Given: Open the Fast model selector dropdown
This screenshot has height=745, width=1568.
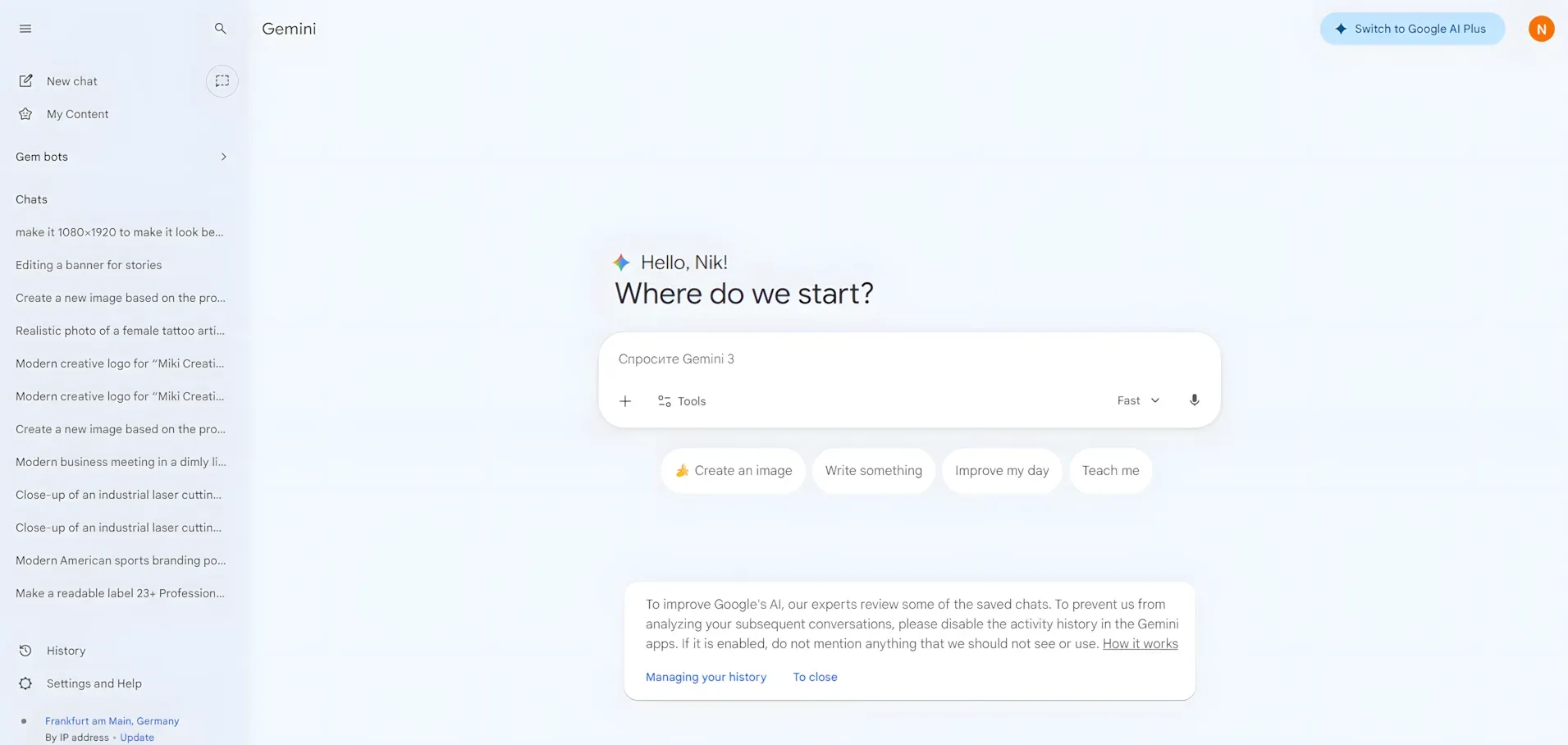Looking at the screenshot, I should tap(1137, 400).
